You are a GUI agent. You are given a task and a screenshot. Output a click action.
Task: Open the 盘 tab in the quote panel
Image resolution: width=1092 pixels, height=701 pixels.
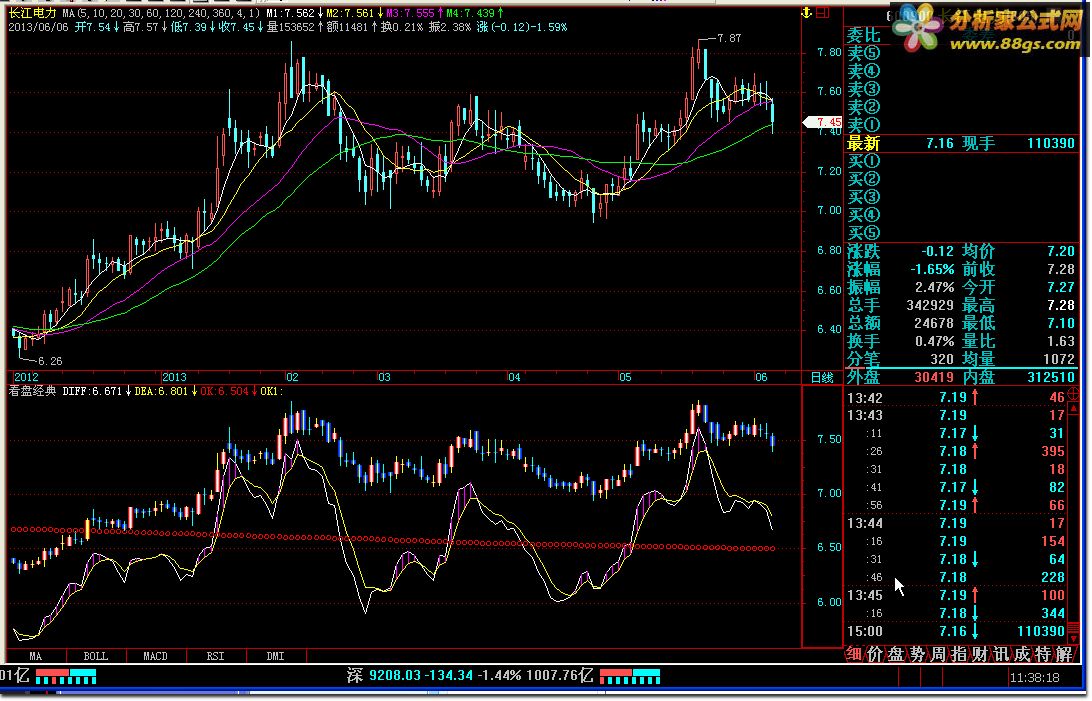pyautogui.click(x=896, y=654)
